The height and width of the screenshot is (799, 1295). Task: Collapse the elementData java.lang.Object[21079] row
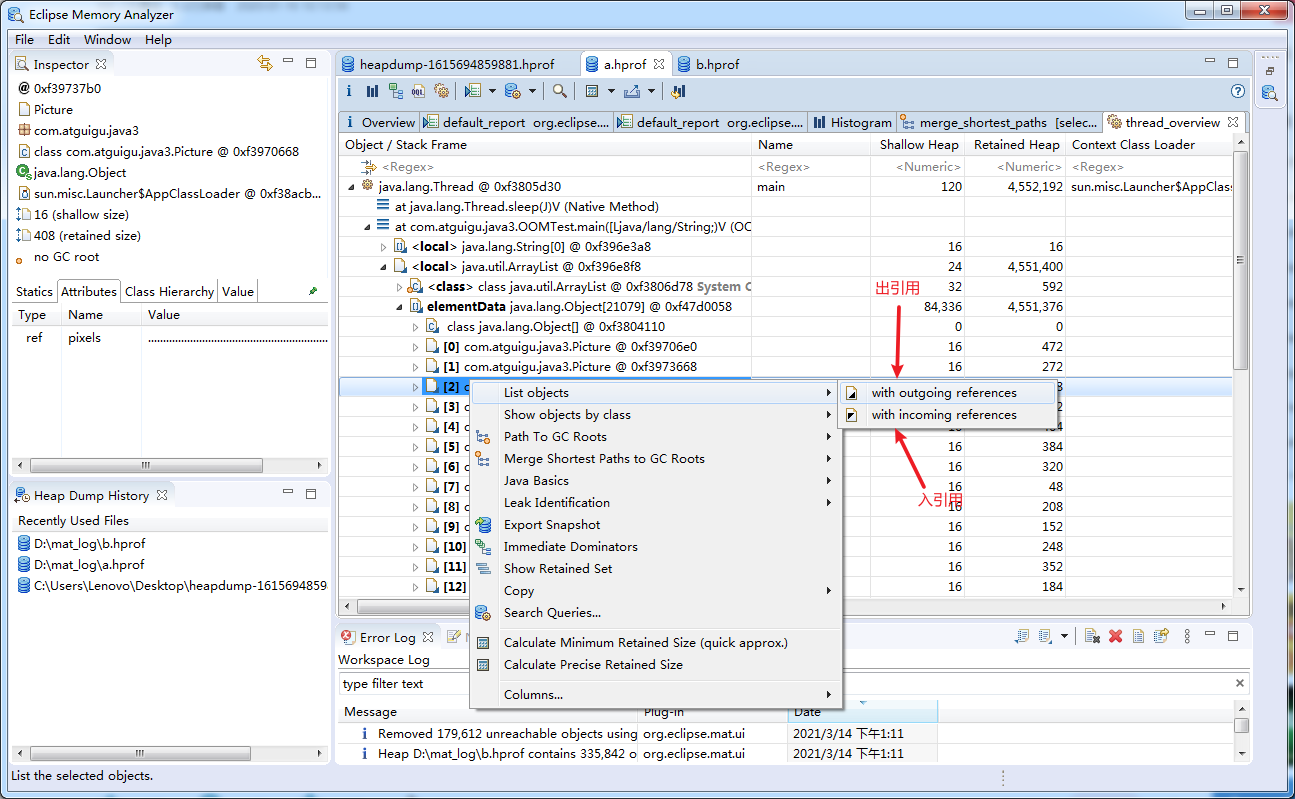399,307
